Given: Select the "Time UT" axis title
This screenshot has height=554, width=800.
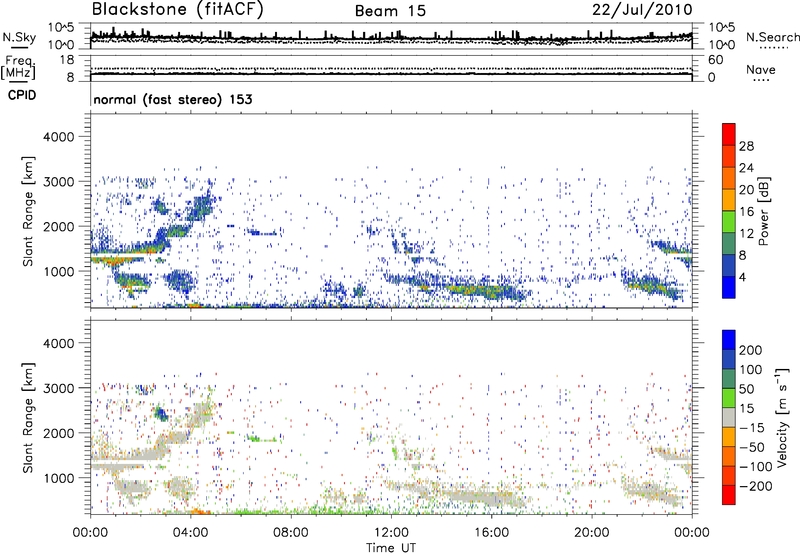Looking at the screenshot, I should 391,548.
